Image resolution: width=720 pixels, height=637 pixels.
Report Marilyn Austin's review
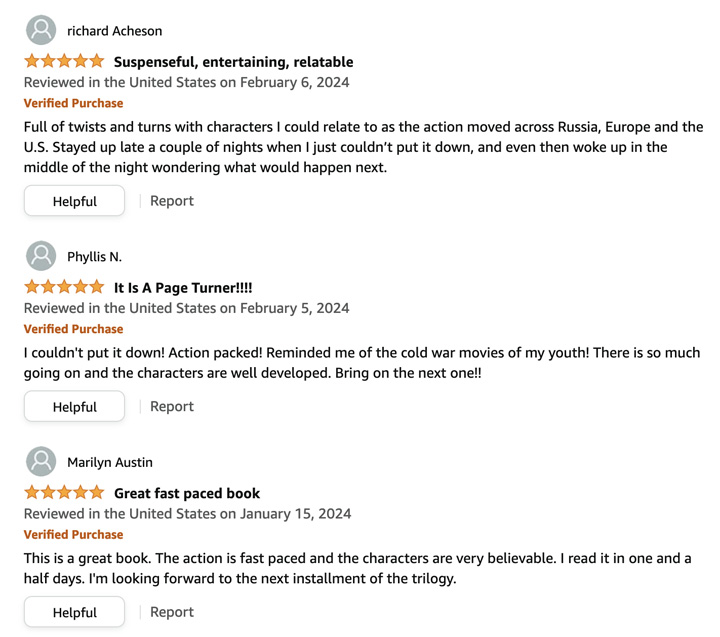click(172, 612)
